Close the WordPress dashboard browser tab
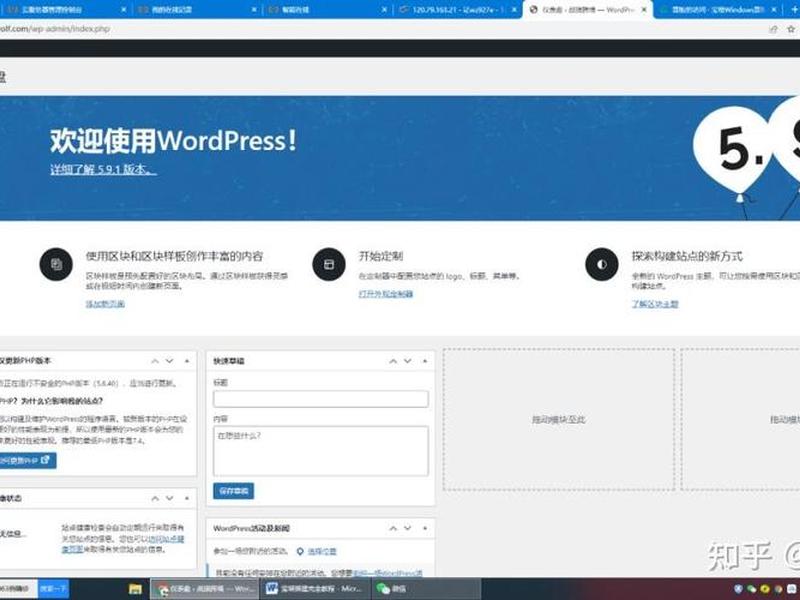This screenshot has width=800, height=600. coord(644,10)
